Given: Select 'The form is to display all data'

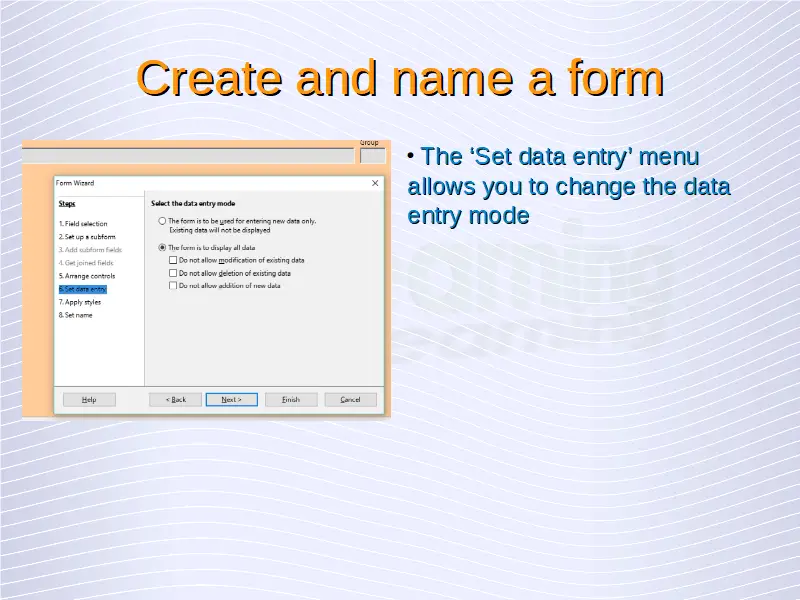Looking at the screenshot, I should (x=162, y=247).
